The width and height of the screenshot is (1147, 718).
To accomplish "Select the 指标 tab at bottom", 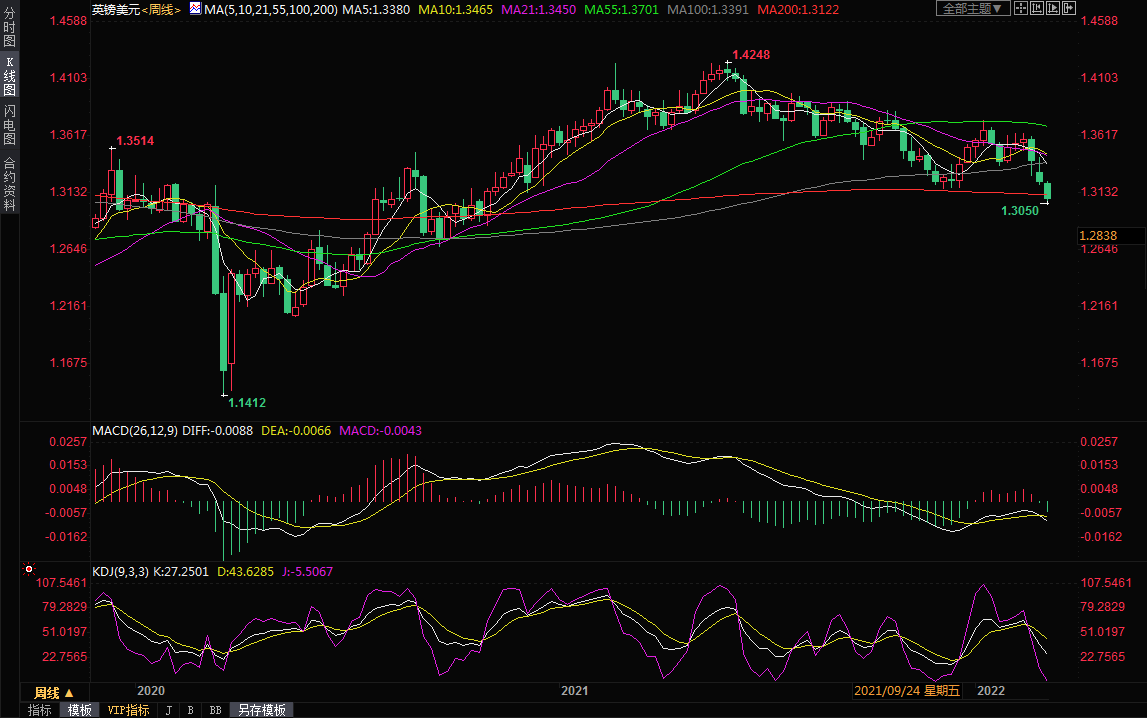I will click(40, 710).
